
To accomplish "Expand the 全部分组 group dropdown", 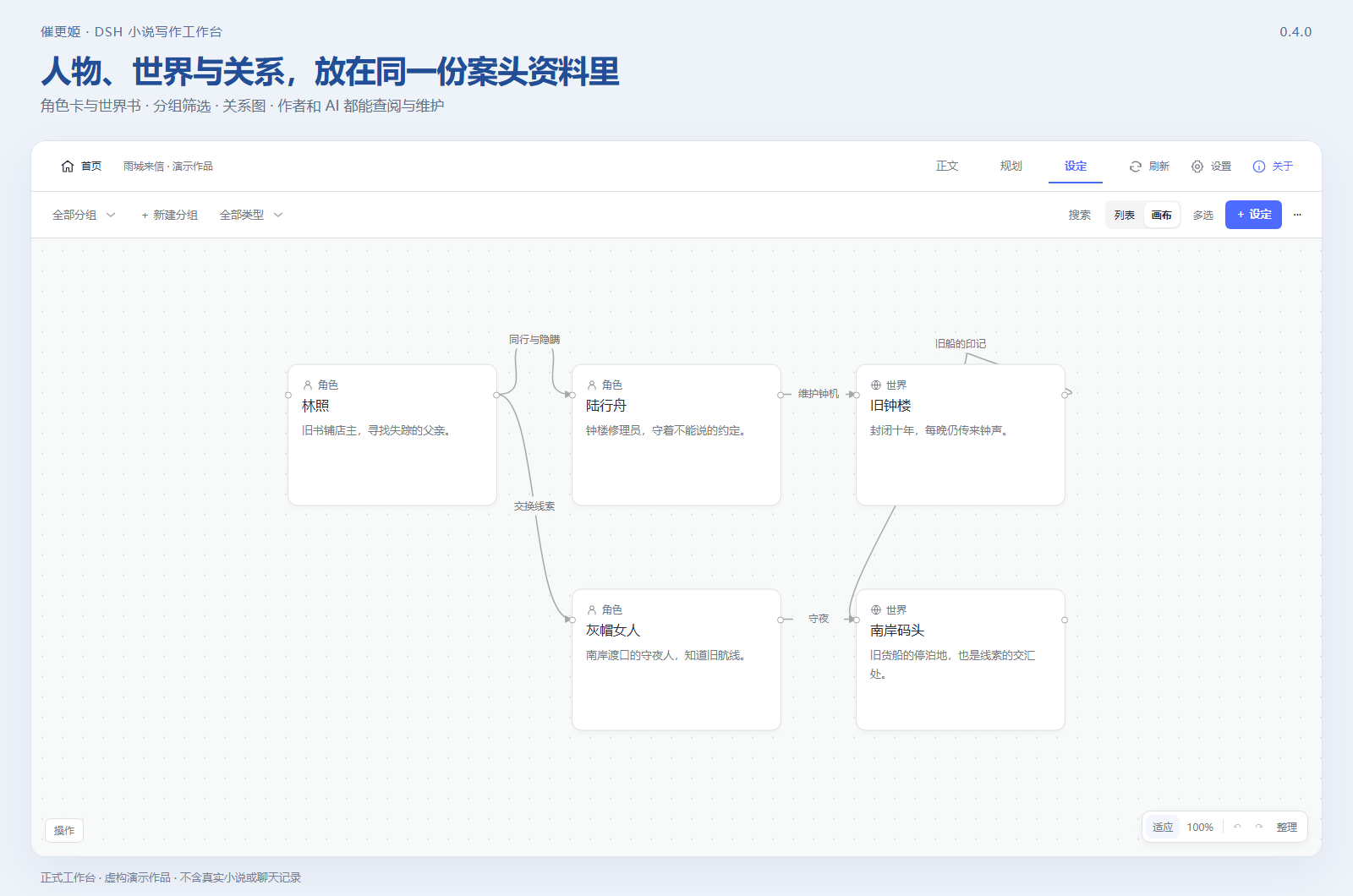I will tap(84, 215).
